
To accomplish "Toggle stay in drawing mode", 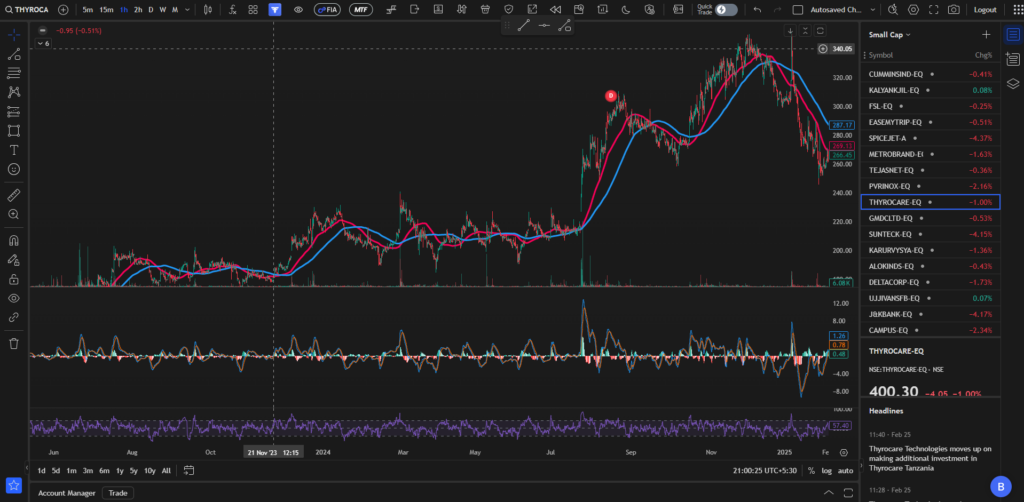I will click(14, 260).
